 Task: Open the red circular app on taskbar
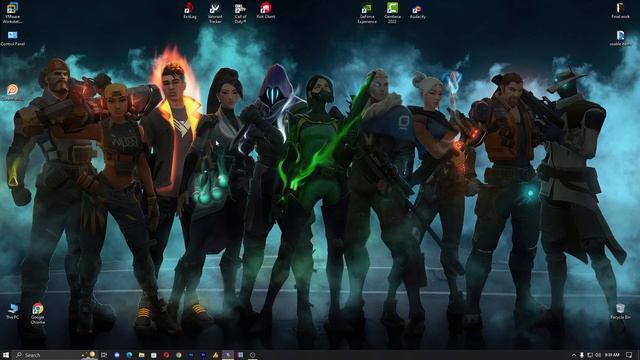click(166, 355)
